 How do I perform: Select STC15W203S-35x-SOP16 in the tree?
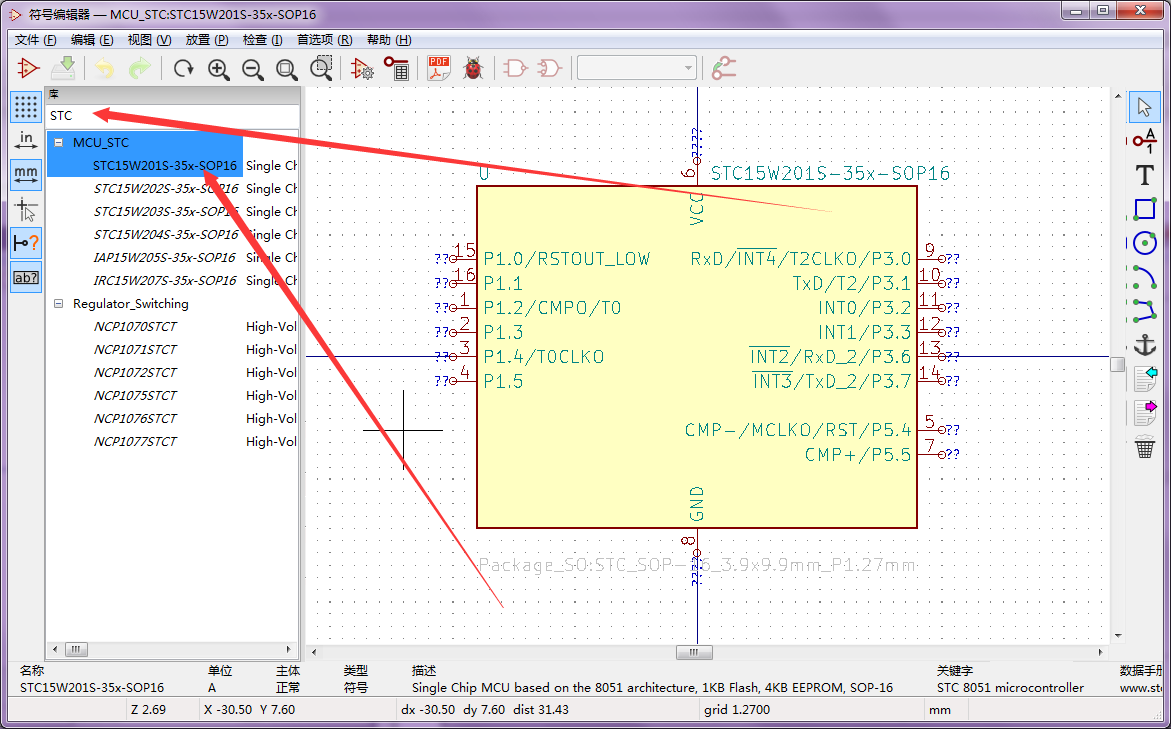click(166, 211)
